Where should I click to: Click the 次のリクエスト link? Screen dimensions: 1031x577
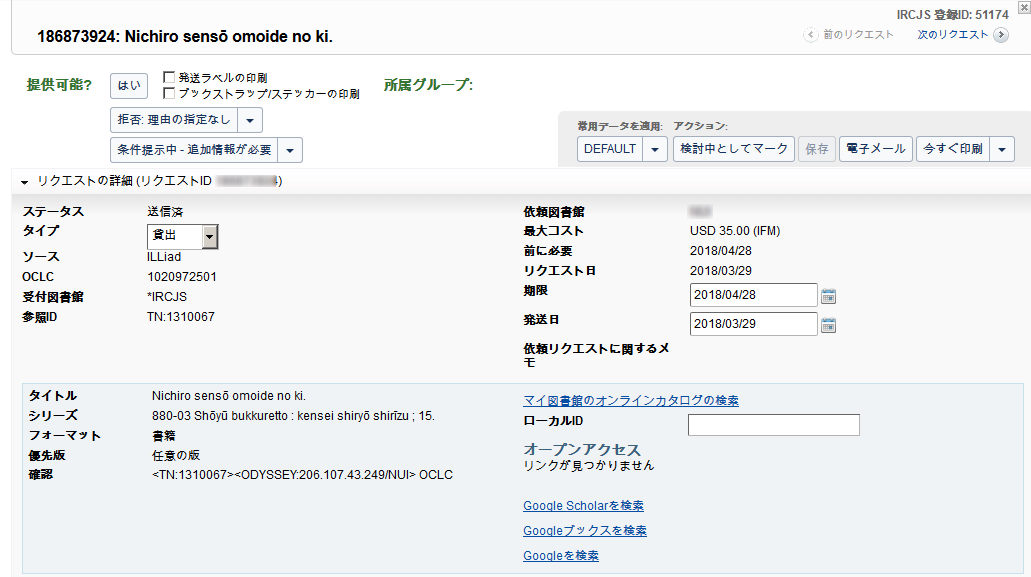(x=952, y=35)
